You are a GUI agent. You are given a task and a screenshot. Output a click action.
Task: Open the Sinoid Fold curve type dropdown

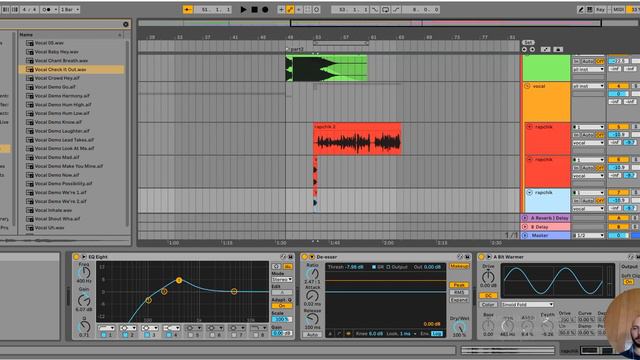click(x=527, y=304)
